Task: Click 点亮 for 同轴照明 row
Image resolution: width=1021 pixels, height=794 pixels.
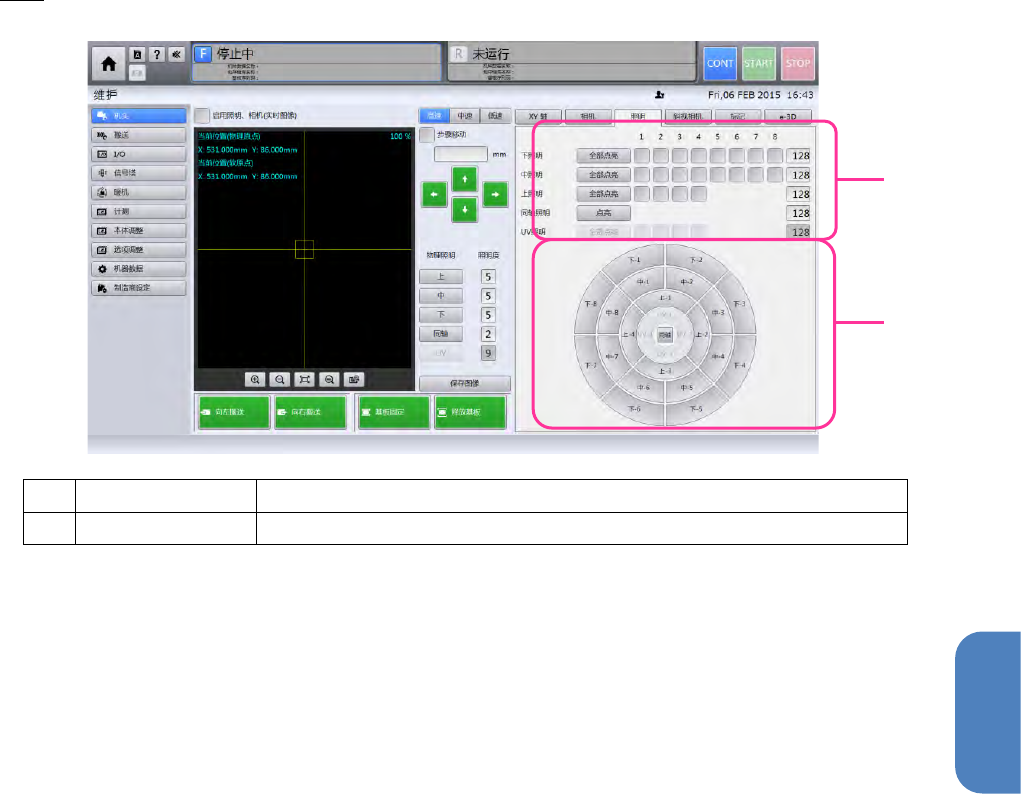Action: point(604,213)
